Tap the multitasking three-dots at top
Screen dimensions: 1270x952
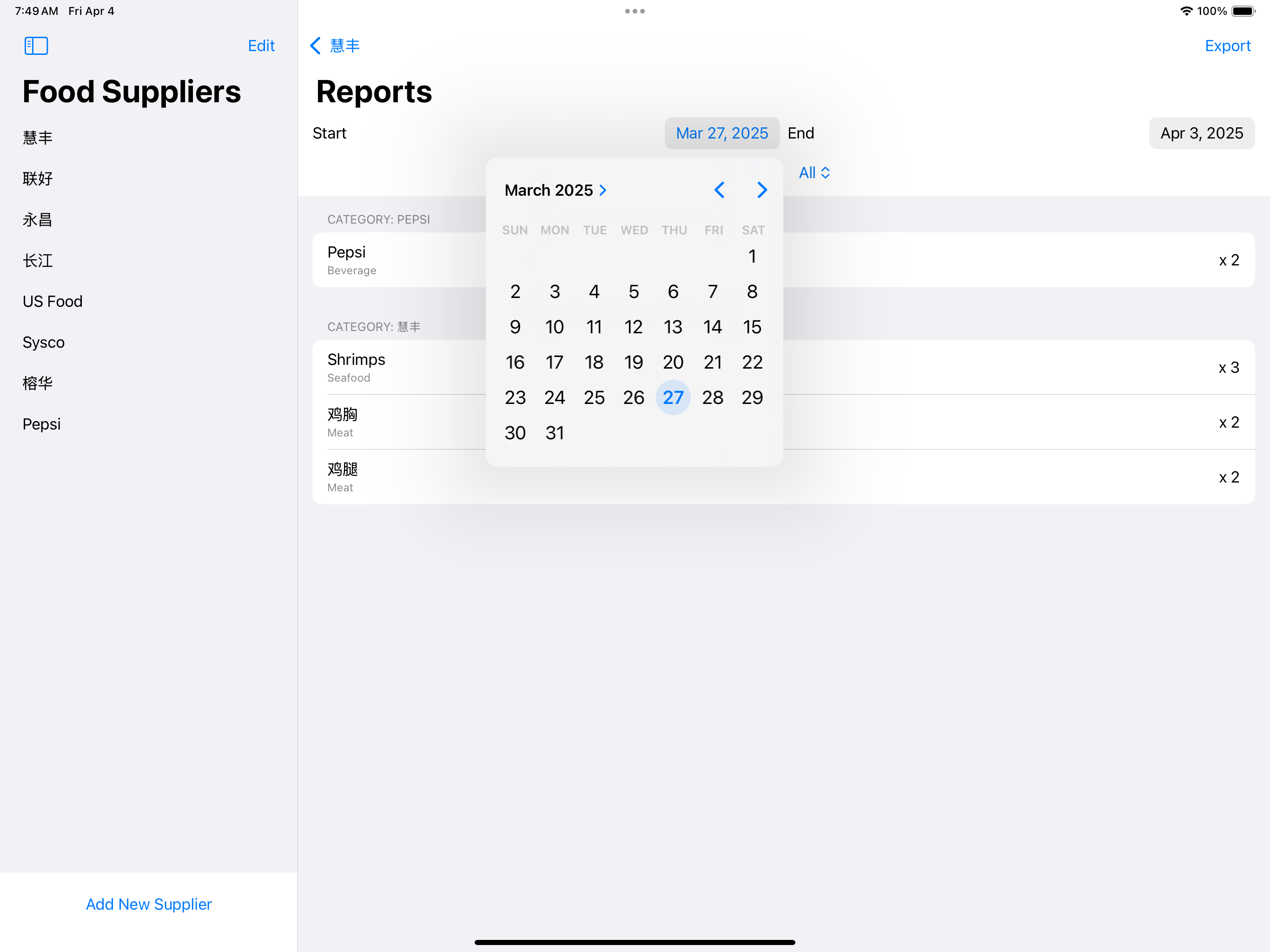click(x=635, y=11)
